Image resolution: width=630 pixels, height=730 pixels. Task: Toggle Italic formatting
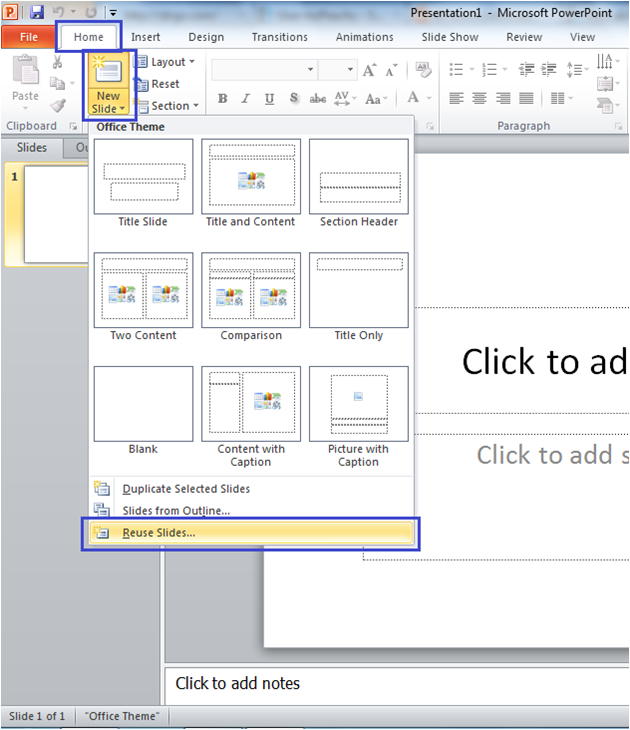pos(245,98)
